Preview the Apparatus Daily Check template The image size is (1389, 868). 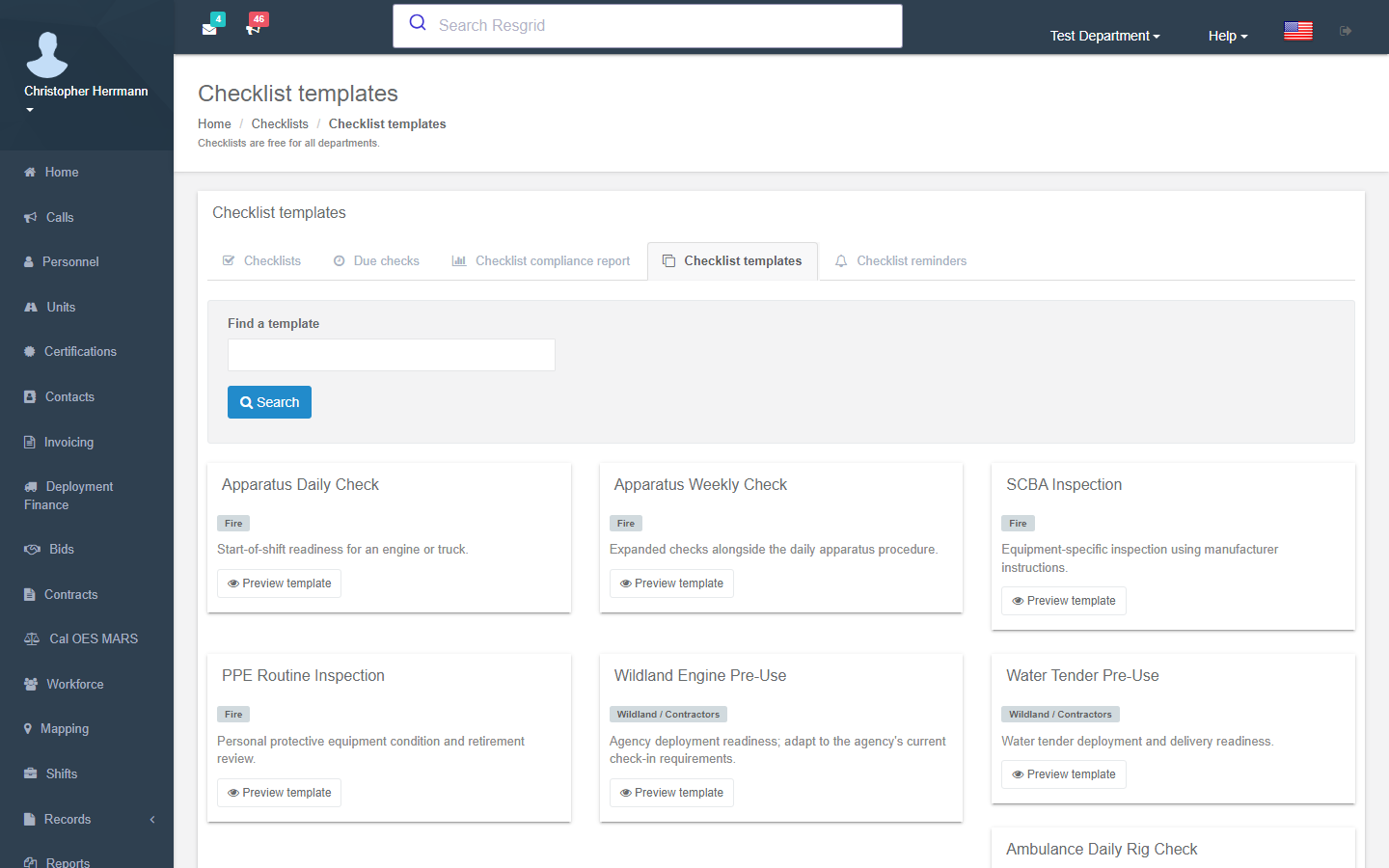pyautogui.click(x=279, y=583)
